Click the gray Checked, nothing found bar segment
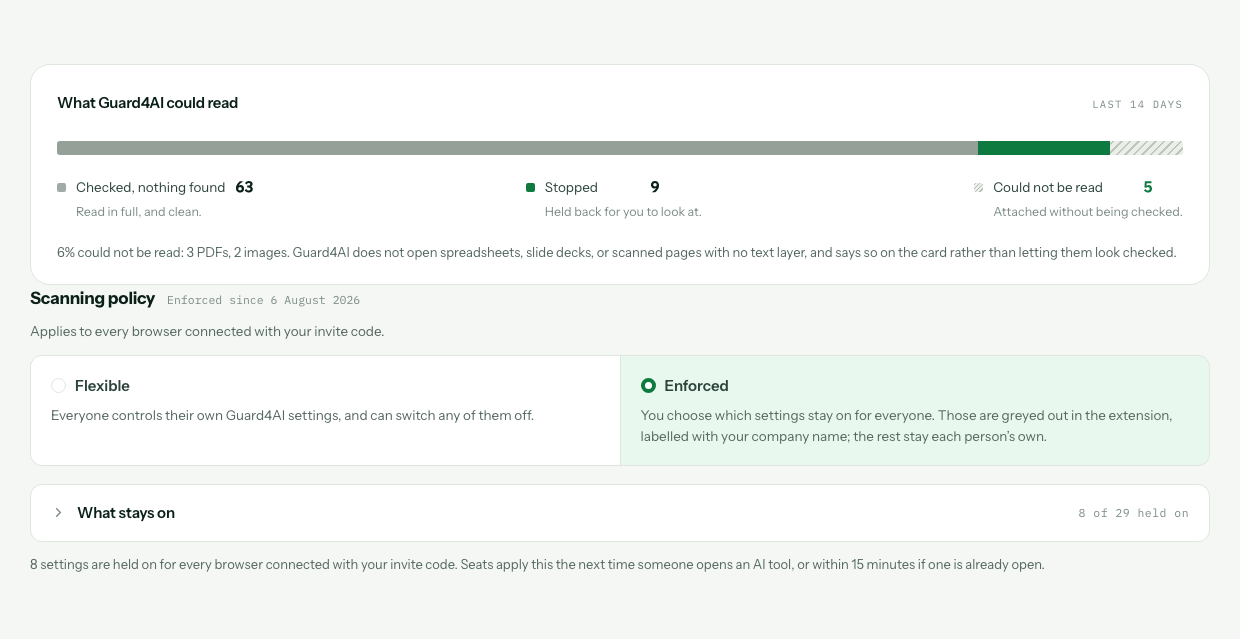 tap(517, 148)
